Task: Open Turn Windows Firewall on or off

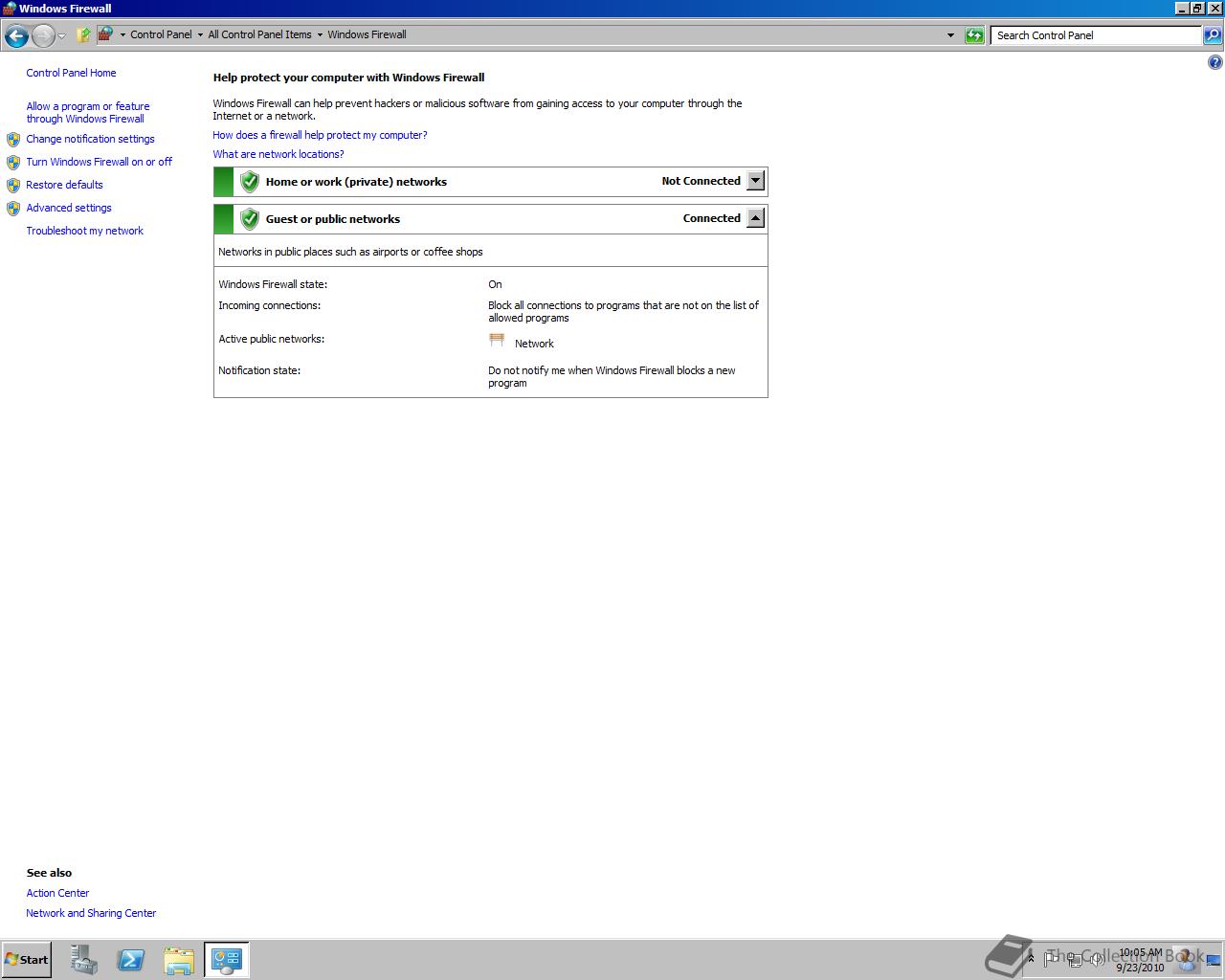Action: pos(99,162)
